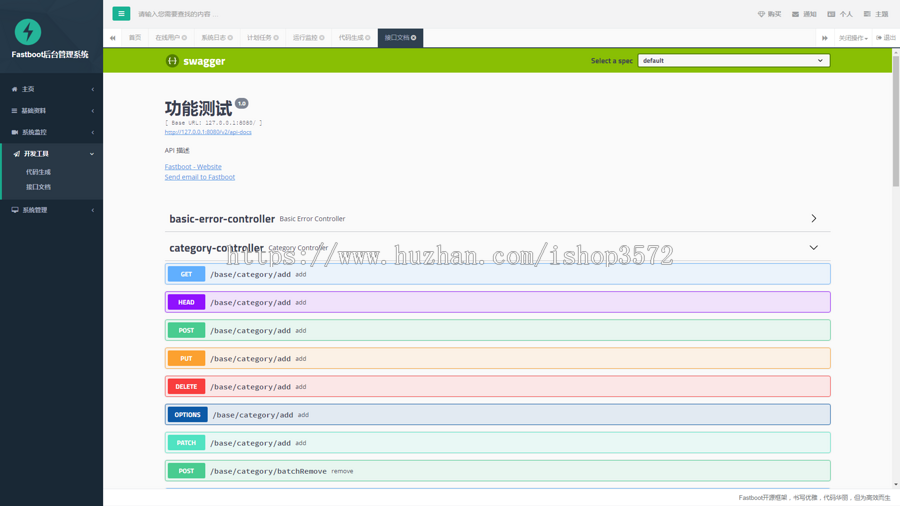Expand HEAD /base/category/add operation
The width and height of the screenshot is (900, 506).
click(x=498, y=302)
